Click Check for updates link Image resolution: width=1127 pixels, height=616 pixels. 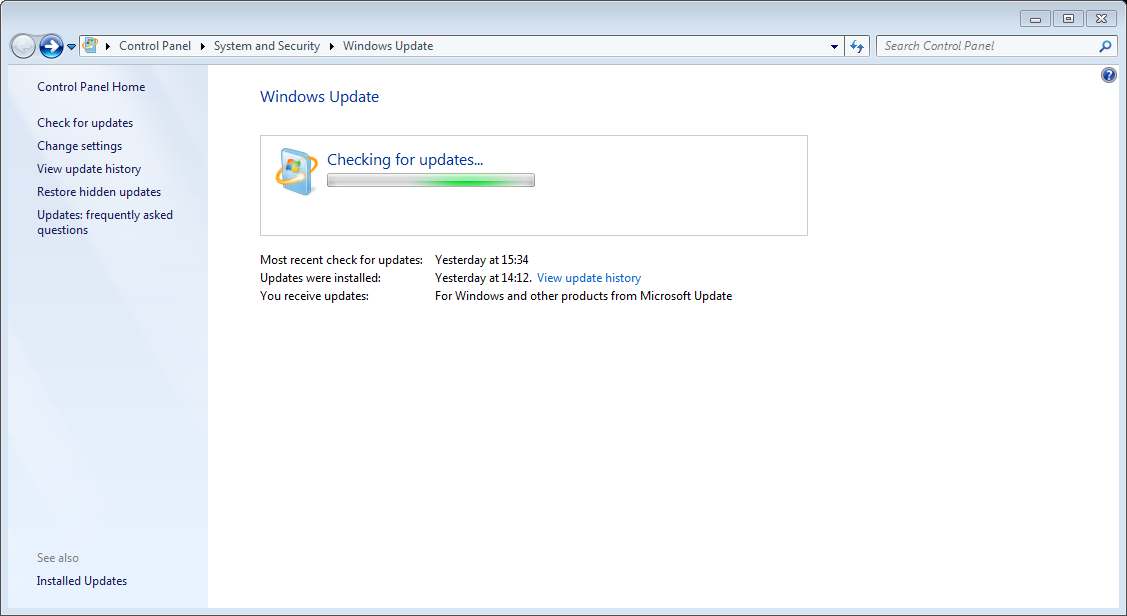click(85, 123)
